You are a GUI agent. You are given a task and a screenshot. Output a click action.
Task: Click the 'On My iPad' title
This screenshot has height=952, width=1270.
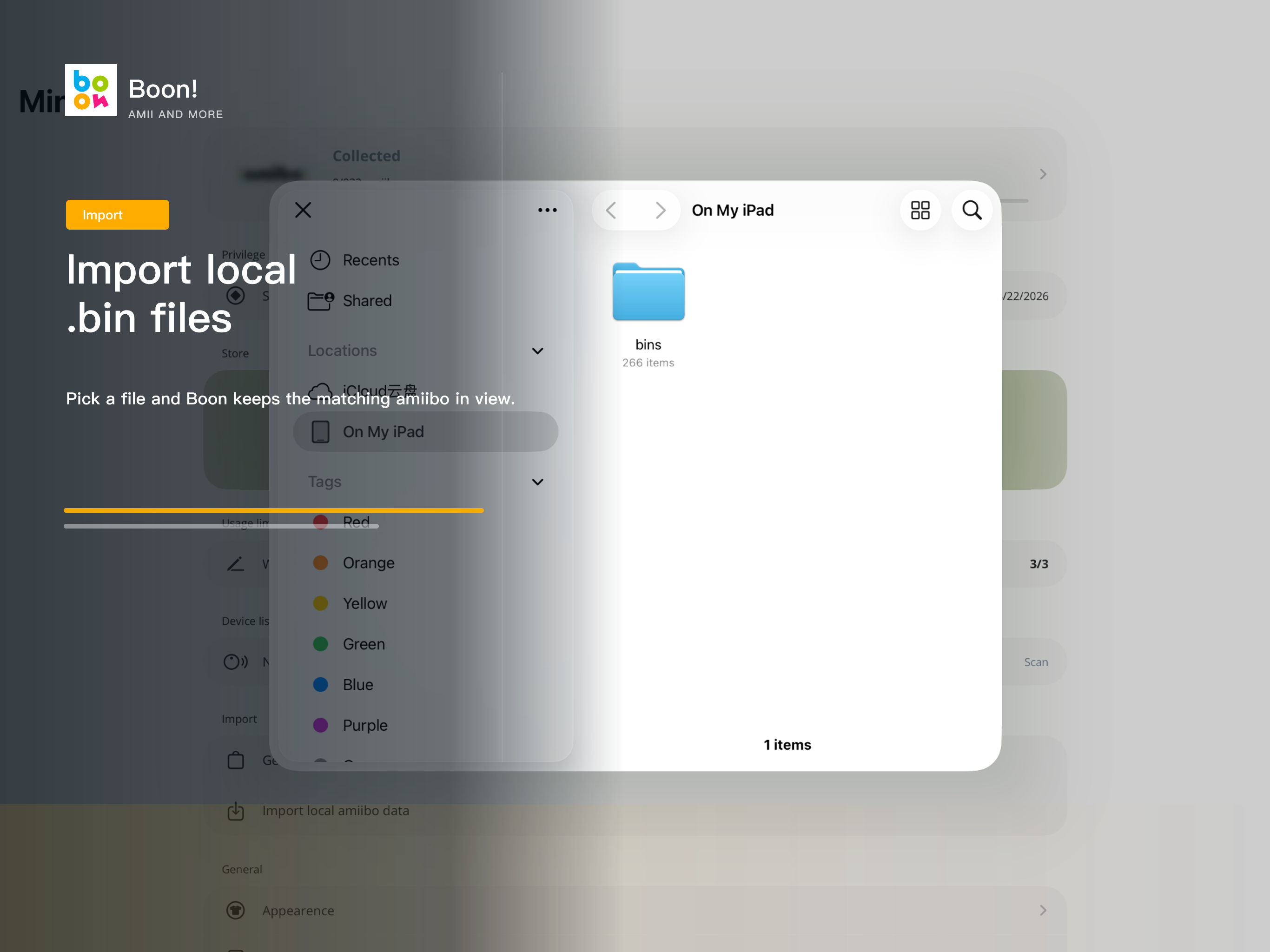733,210
